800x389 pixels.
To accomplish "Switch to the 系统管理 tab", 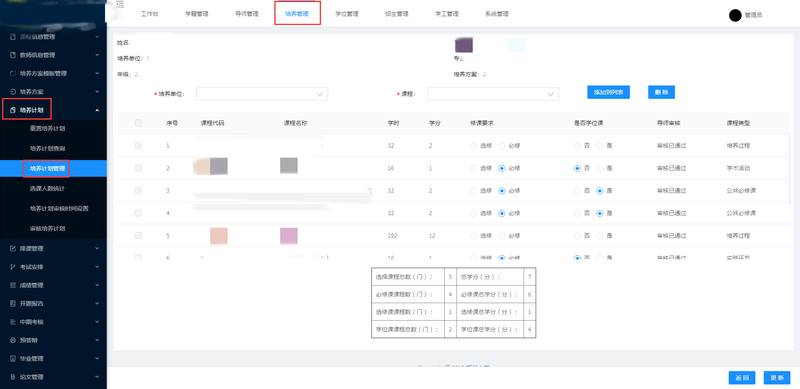I will coord(496,14).
